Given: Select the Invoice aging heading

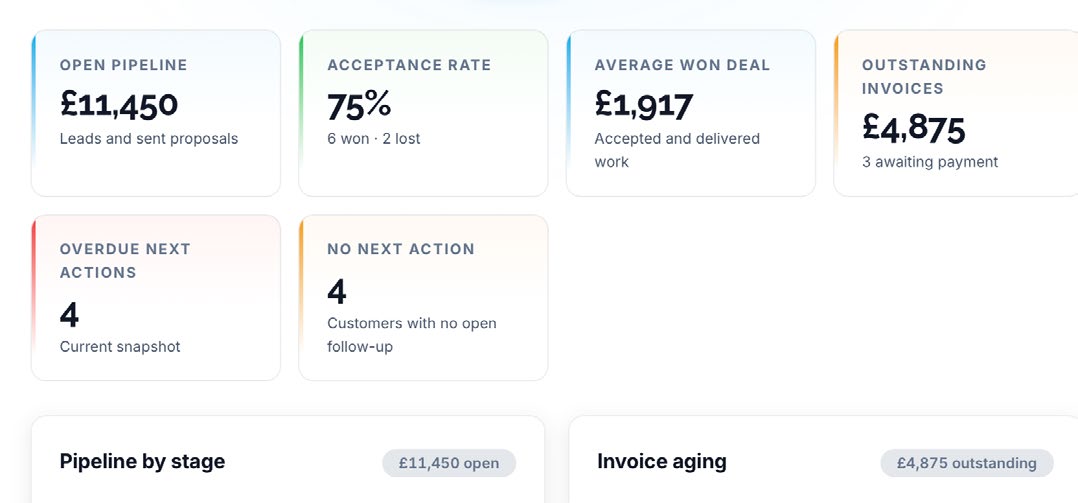Looking at the screenshot, I should [662, 461].
